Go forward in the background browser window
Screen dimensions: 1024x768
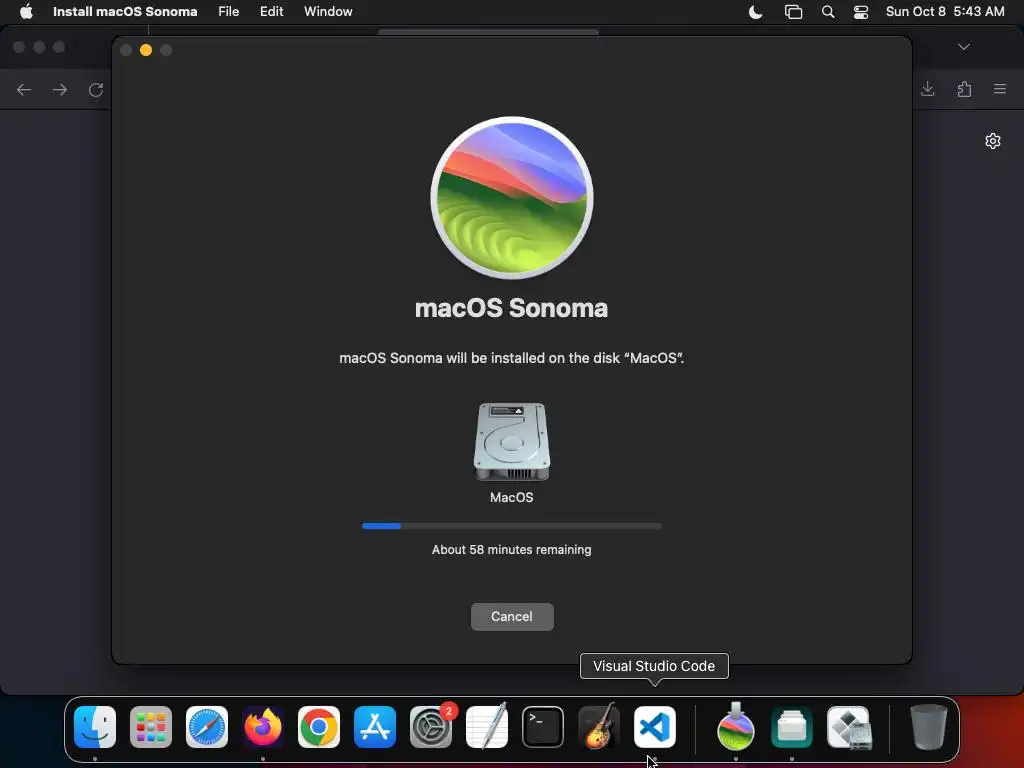coord(60,89)
